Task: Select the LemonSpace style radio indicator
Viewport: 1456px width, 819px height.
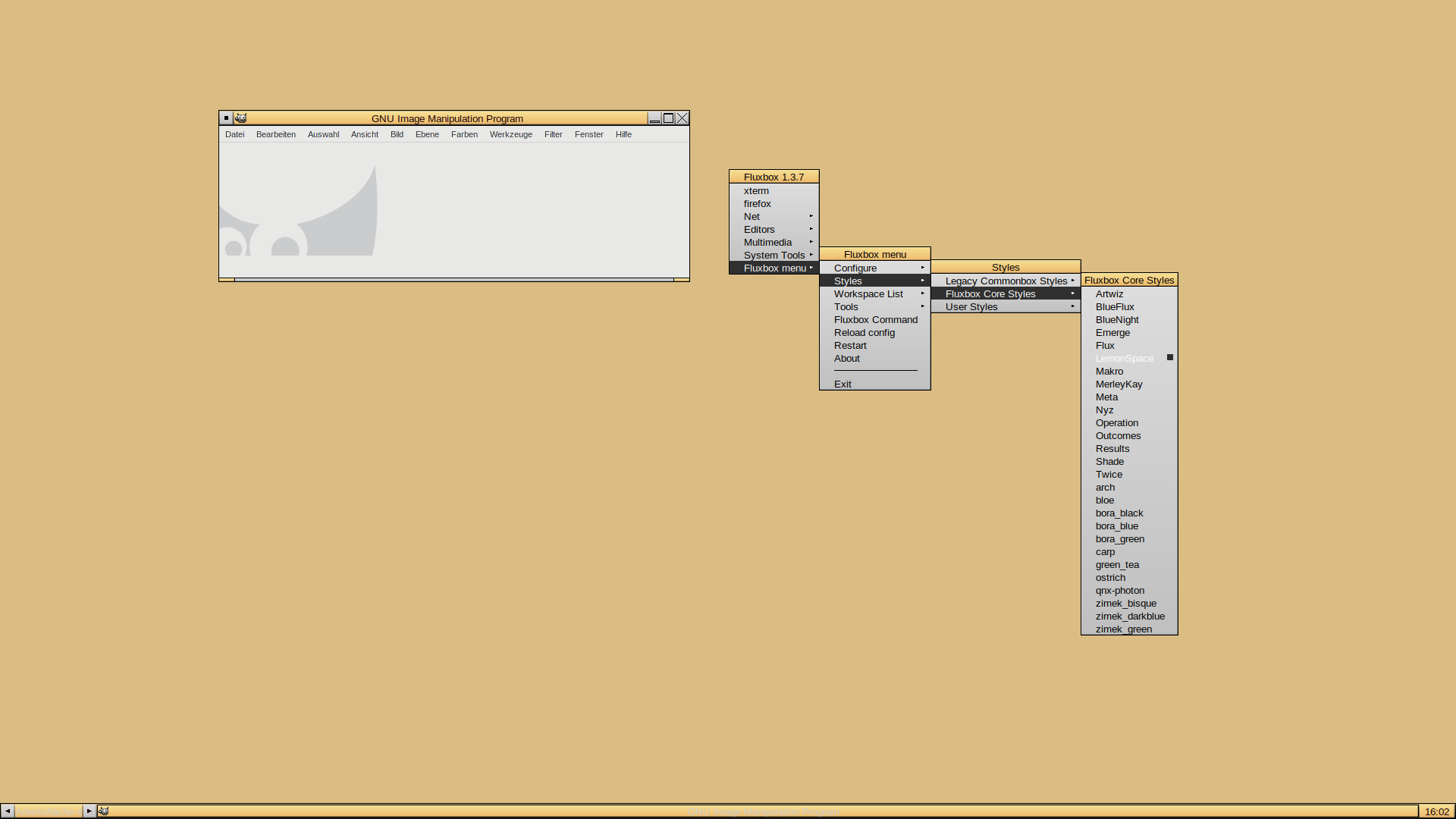Action: (1170, 357)
